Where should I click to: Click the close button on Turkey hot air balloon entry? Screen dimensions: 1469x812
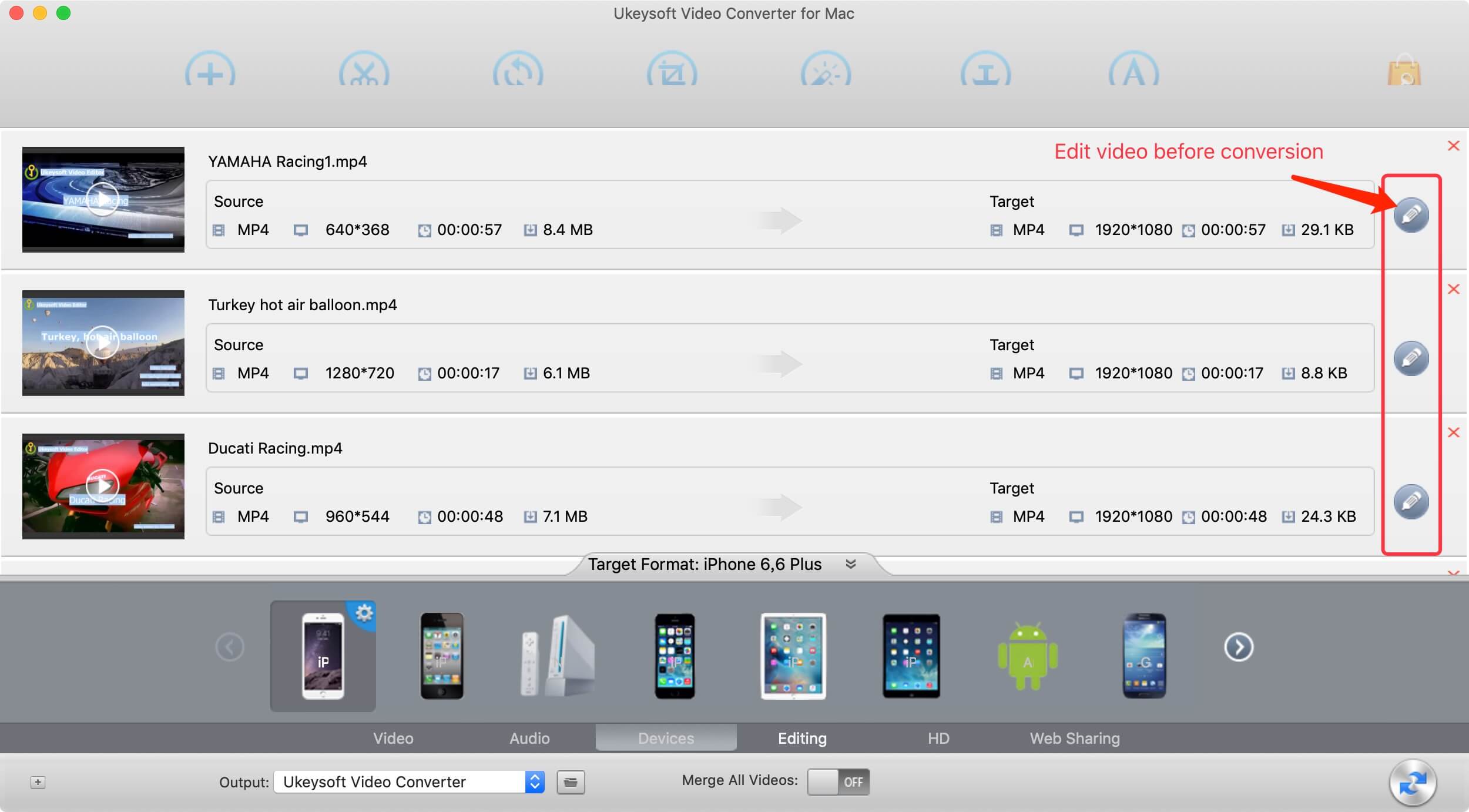(1453, 290)
